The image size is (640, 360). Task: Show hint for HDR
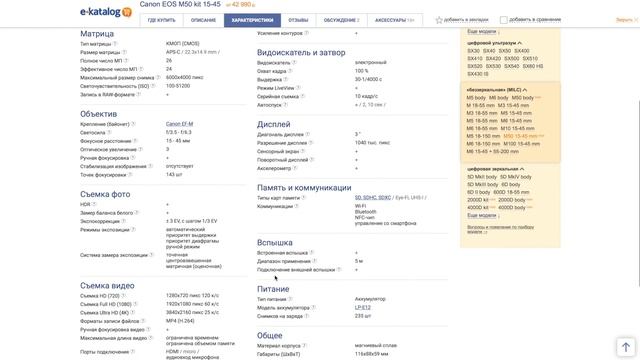tap(94, 204)
